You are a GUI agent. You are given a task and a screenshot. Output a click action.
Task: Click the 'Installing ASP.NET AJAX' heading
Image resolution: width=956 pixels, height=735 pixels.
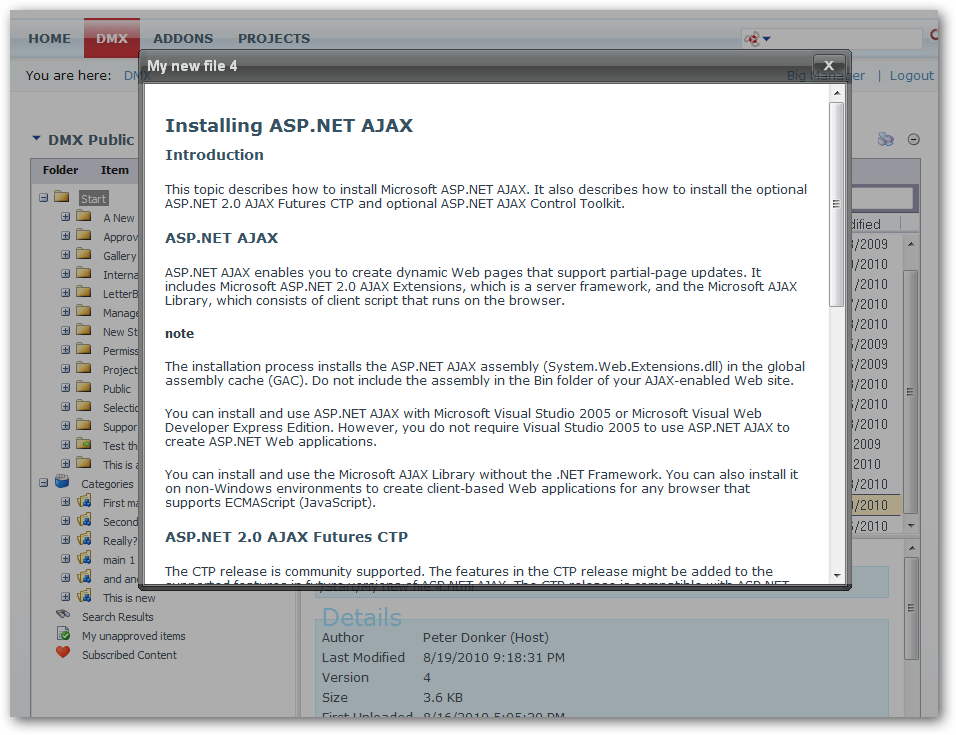pyautogui.click(x=289, y=126)
